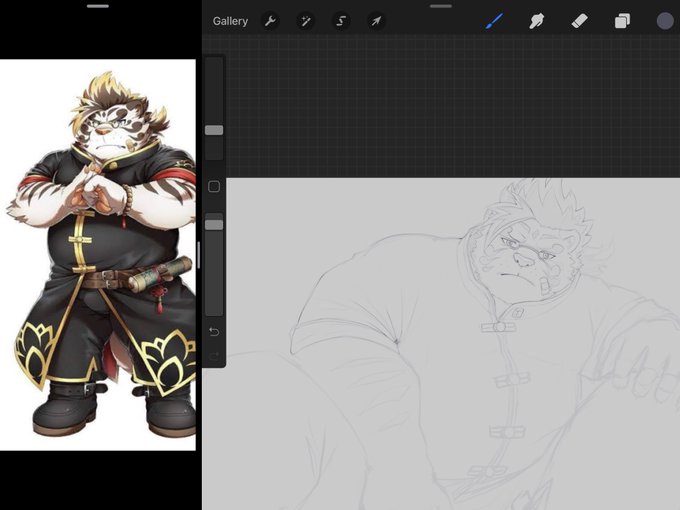
Task: Tap the brush opacity slider handle
Action: [x=214, y=225]
